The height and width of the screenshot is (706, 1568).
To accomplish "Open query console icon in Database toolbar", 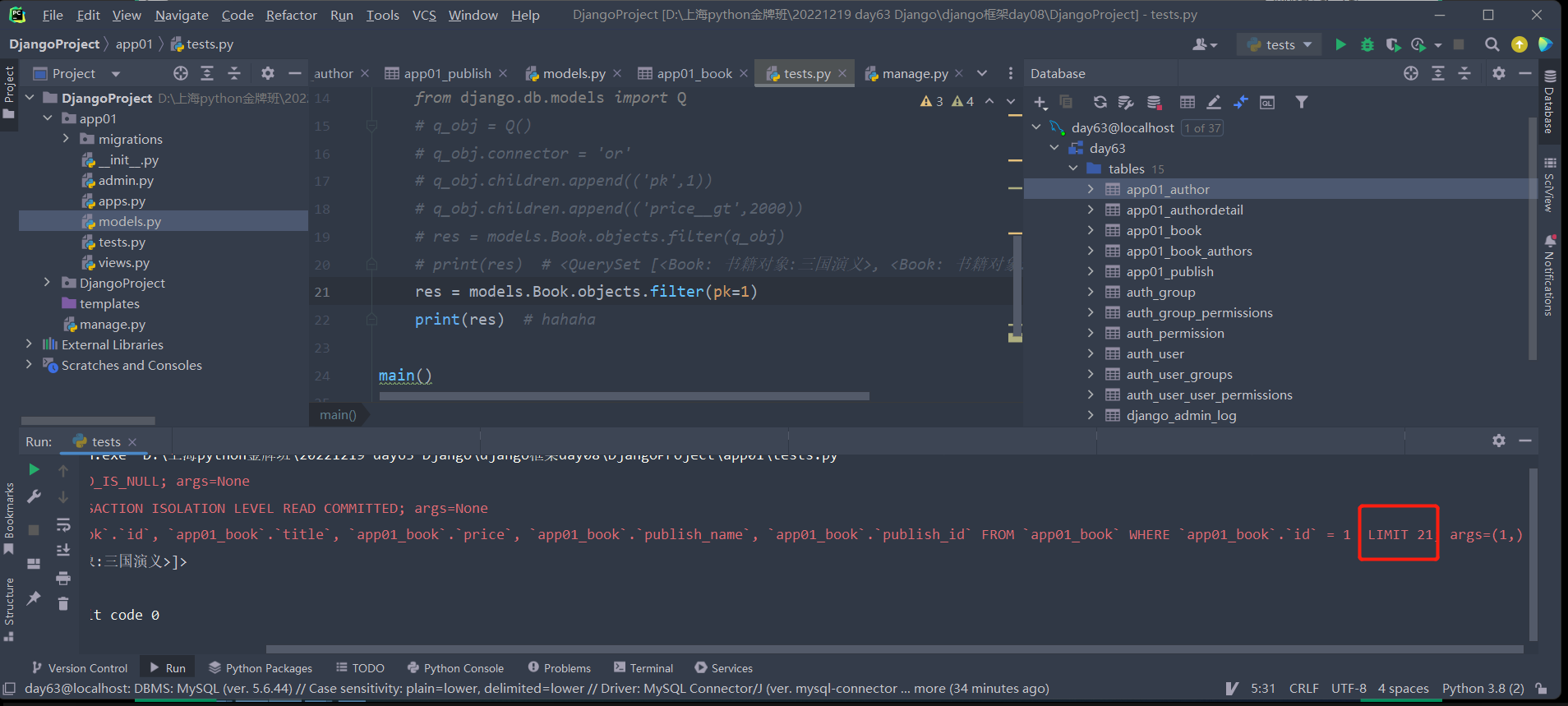I will (1267, 103).
